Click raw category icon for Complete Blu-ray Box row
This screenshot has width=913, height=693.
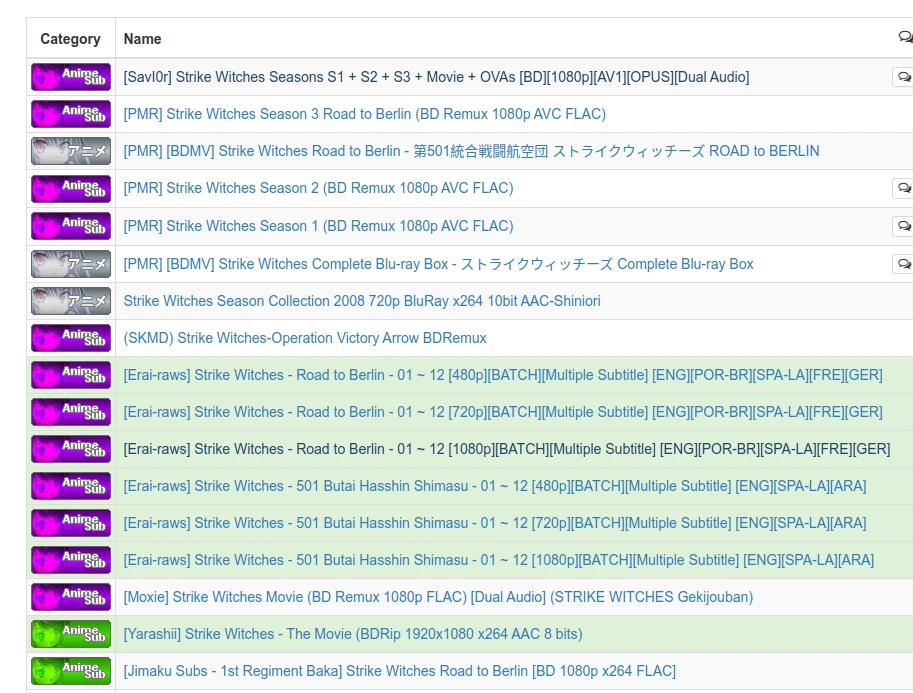70,264
